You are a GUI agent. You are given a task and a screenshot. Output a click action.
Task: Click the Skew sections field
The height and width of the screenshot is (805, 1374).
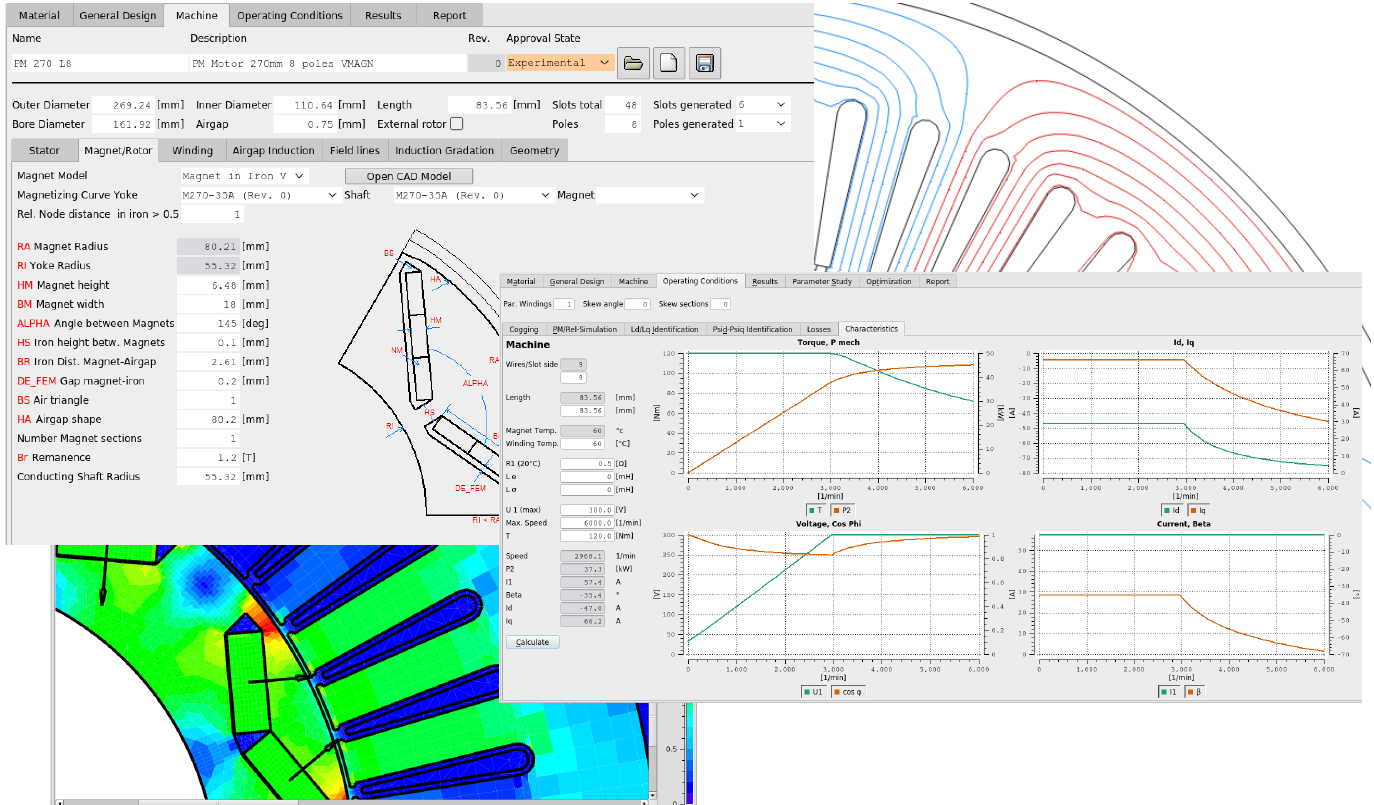click(x=720, y=303)
